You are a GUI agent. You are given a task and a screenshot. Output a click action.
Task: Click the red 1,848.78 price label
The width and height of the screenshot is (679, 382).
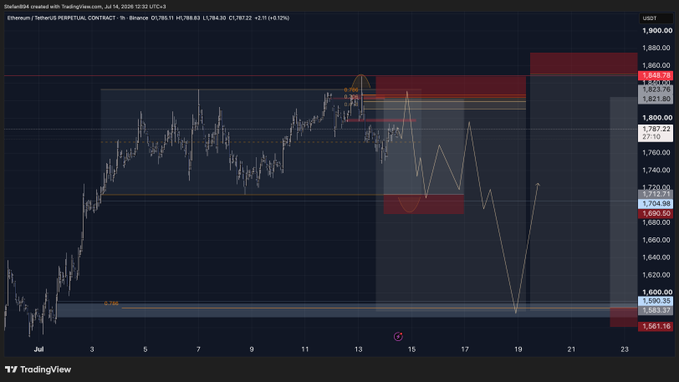[656, 75]
